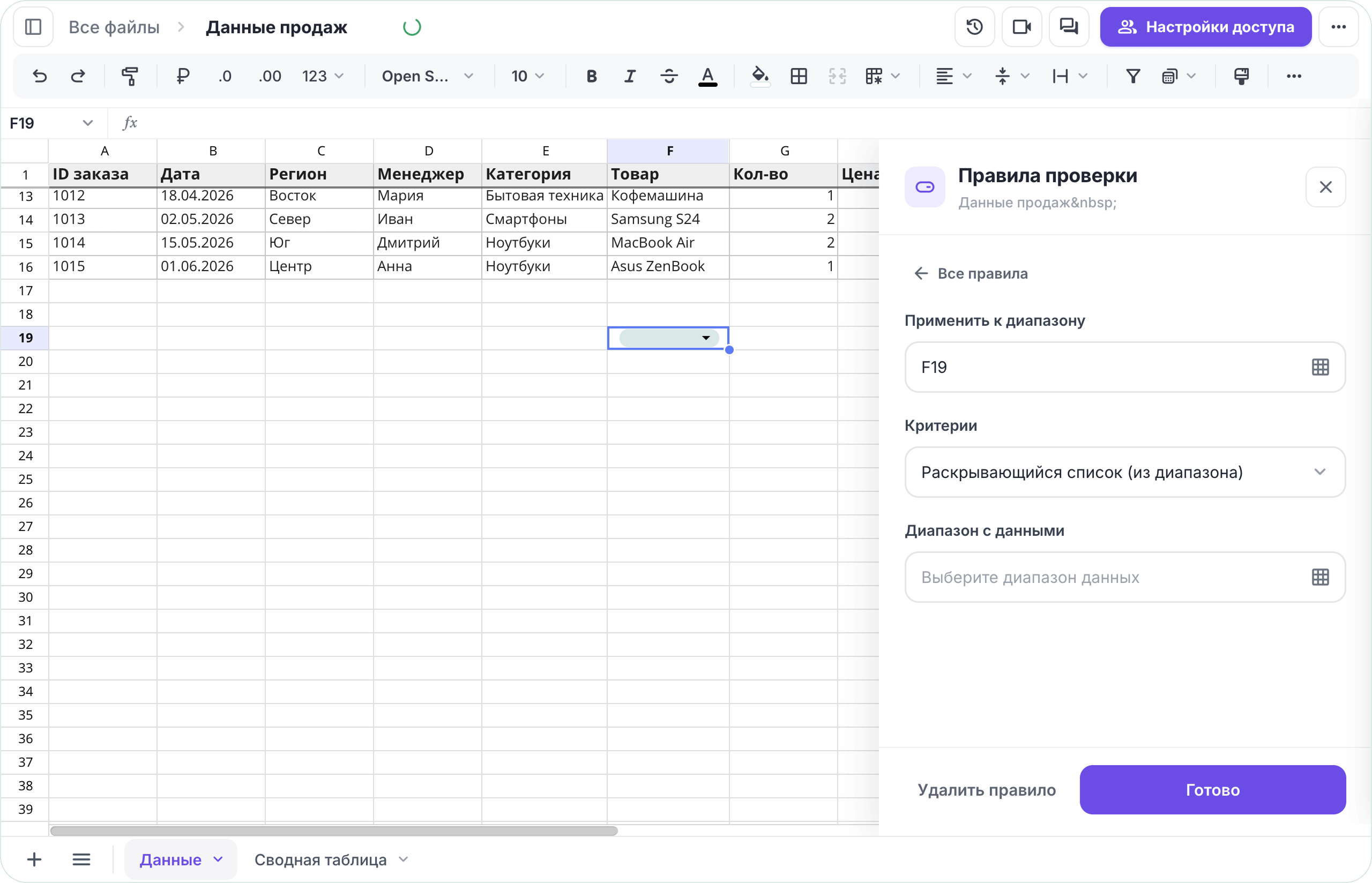This screenshot has width=1372, height=883.
Task: Click range picker icon for F19 field
Action: pos(1321,367)
